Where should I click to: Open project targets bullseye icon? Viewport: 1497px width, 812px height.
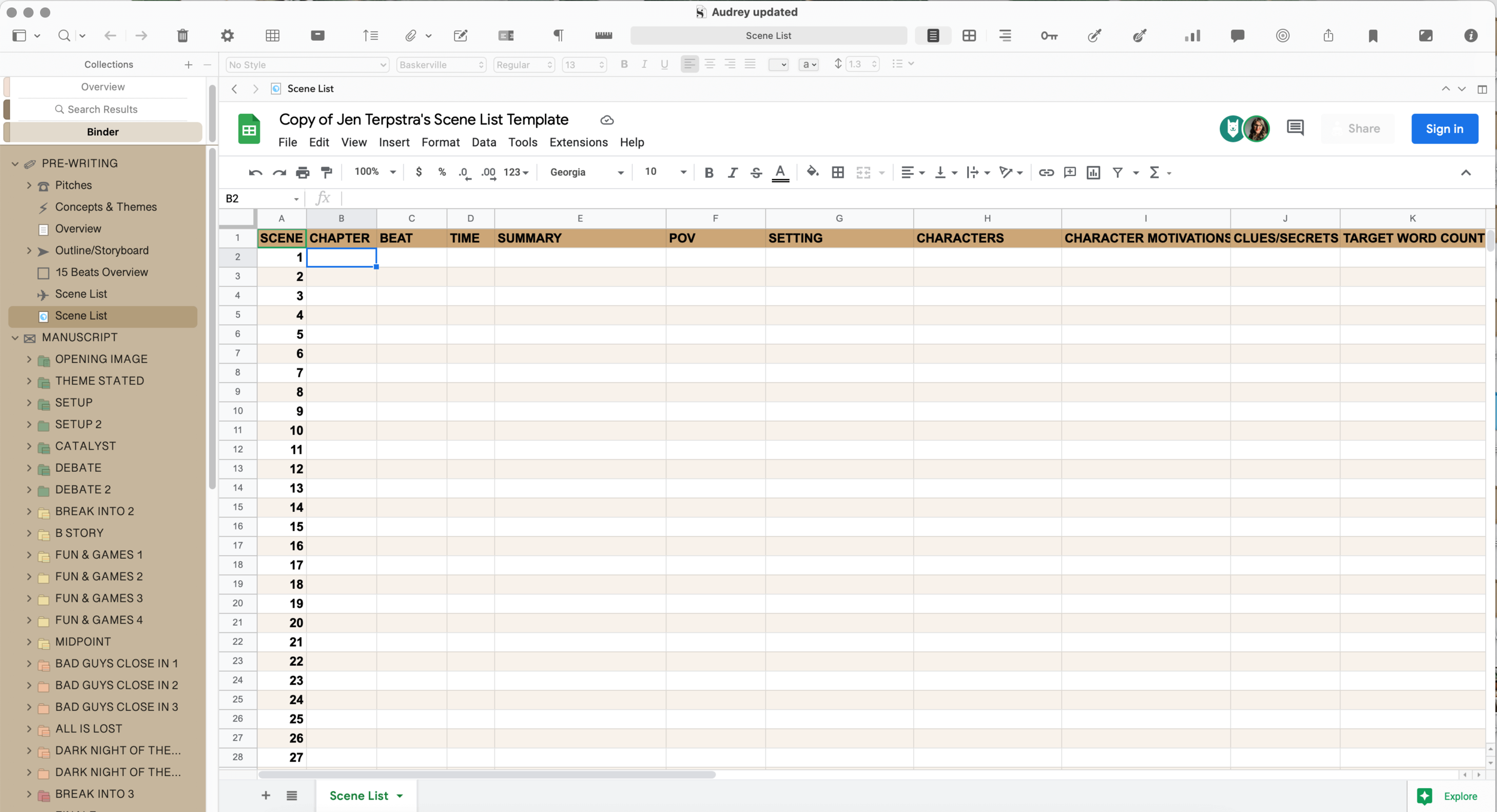(1283, 36)
